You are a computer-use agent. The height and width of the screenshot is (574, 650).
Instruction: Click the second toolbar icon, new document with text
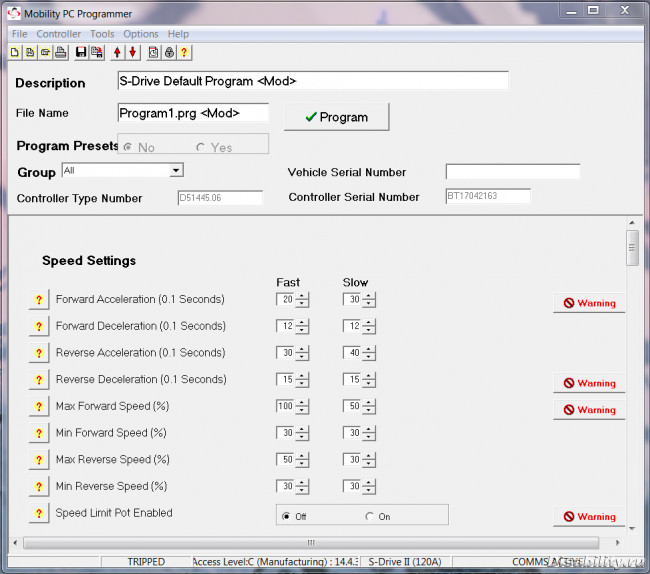pyautogui.click(x=30, y=53)
